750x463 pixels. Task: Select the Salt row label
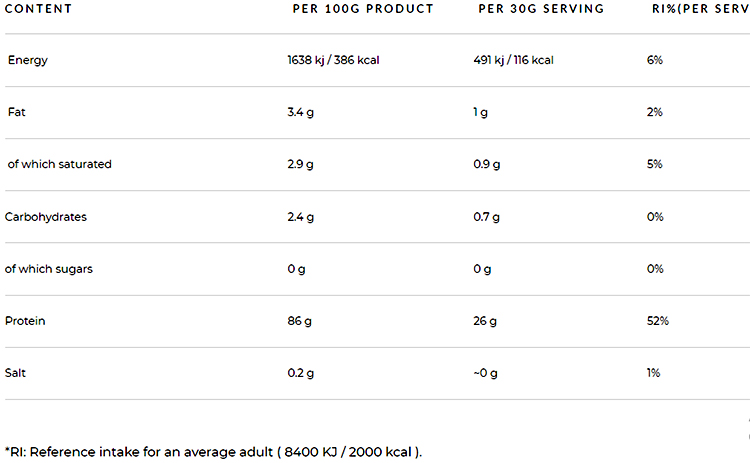pos(17,373)
